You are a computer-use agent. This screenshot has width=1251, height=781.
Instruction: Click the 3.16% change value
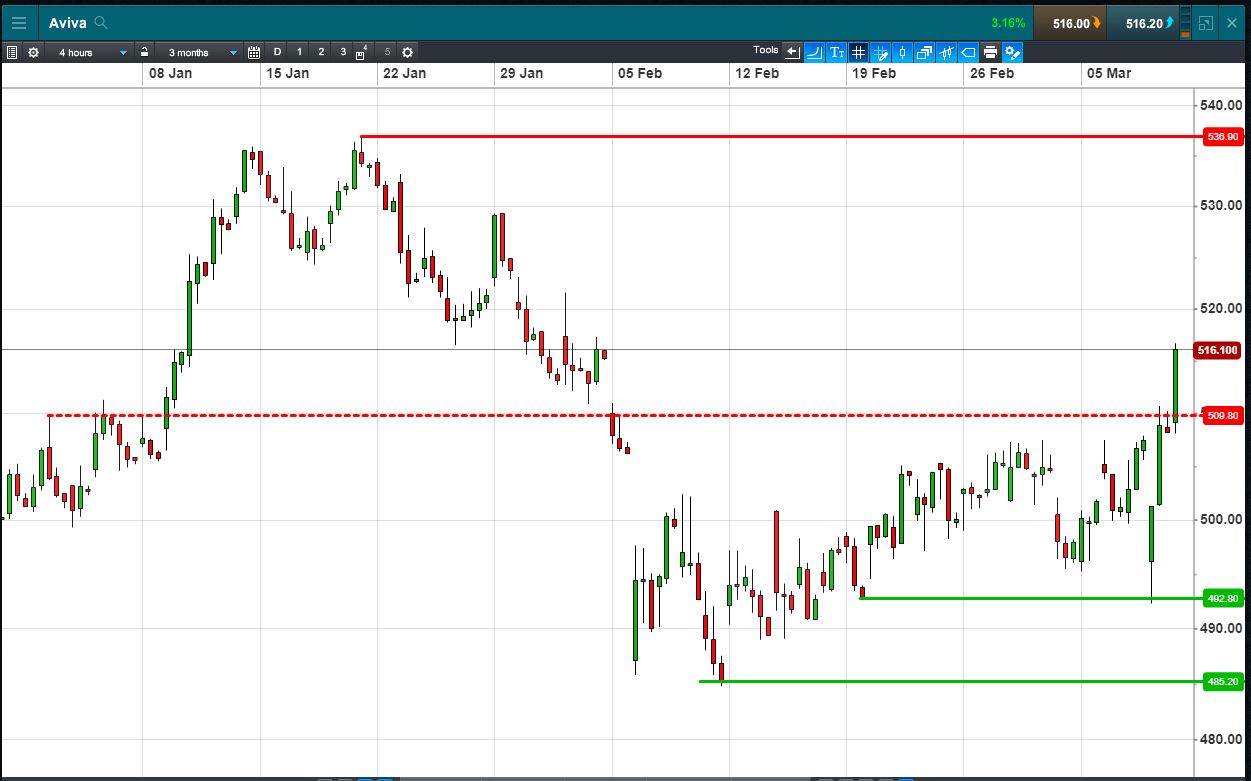(1008, 23)
